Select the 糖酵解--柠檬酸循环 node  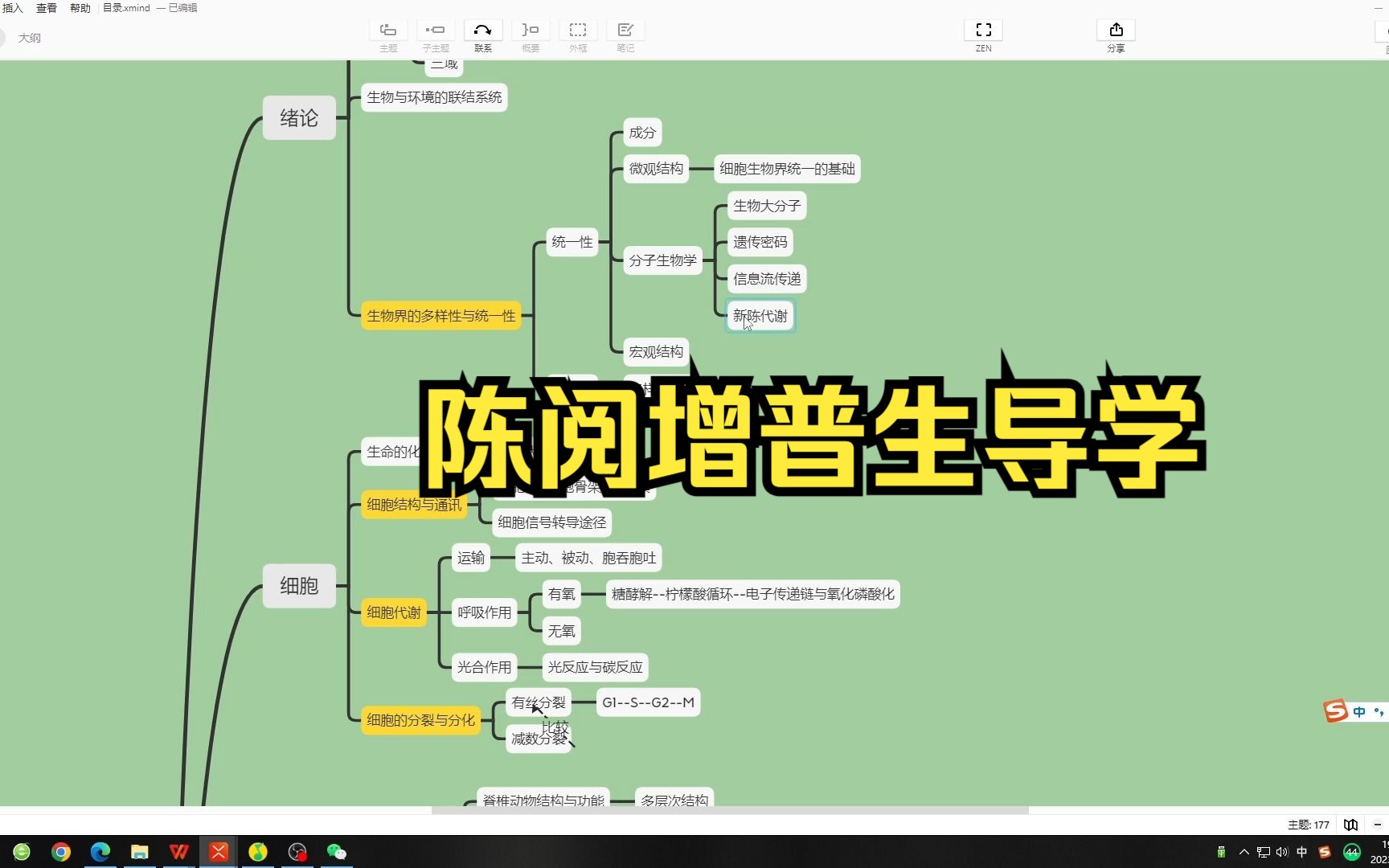(753, 594)
